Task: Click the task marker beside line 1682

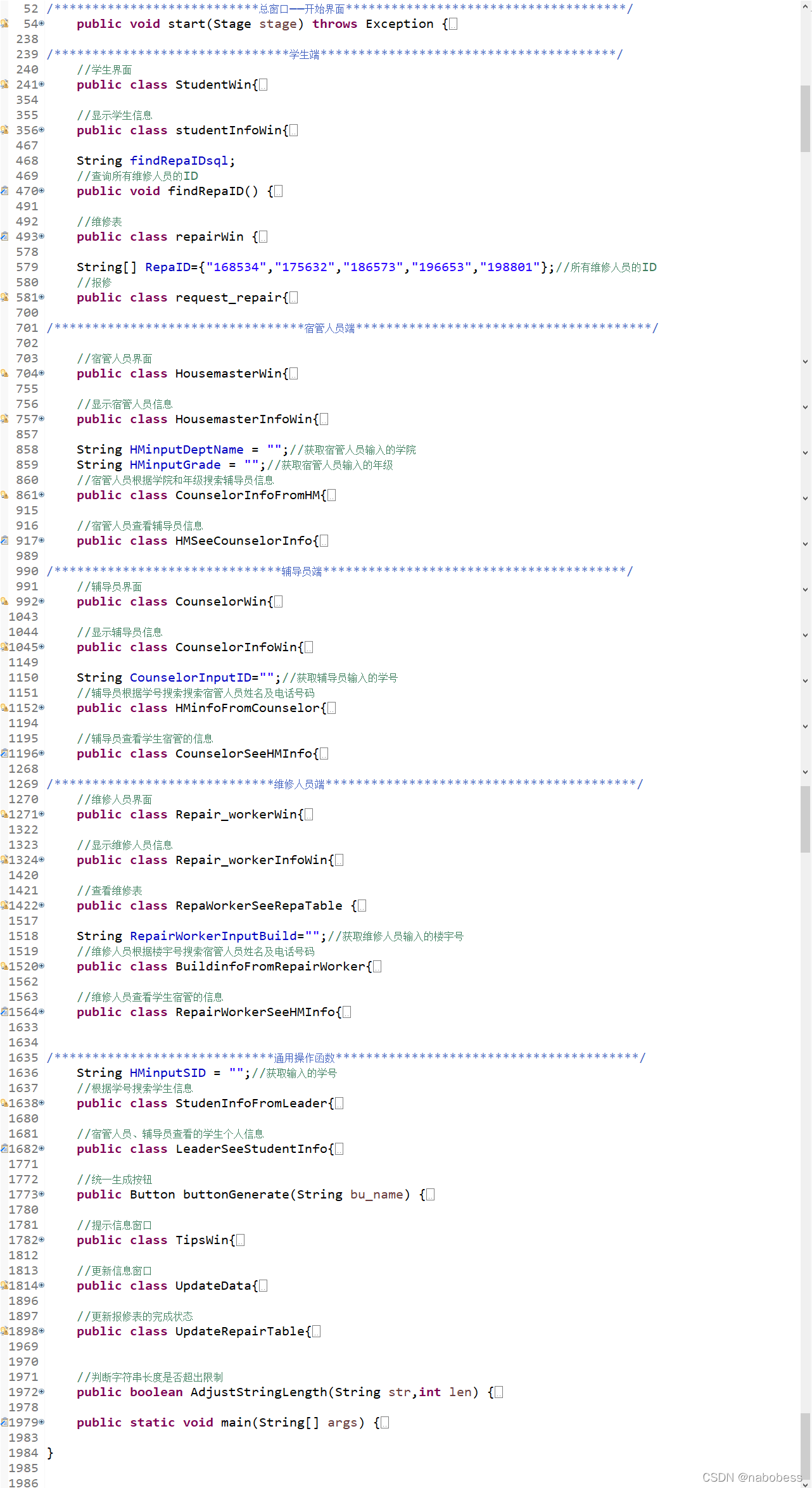Action: click(x=4, y=1149)
